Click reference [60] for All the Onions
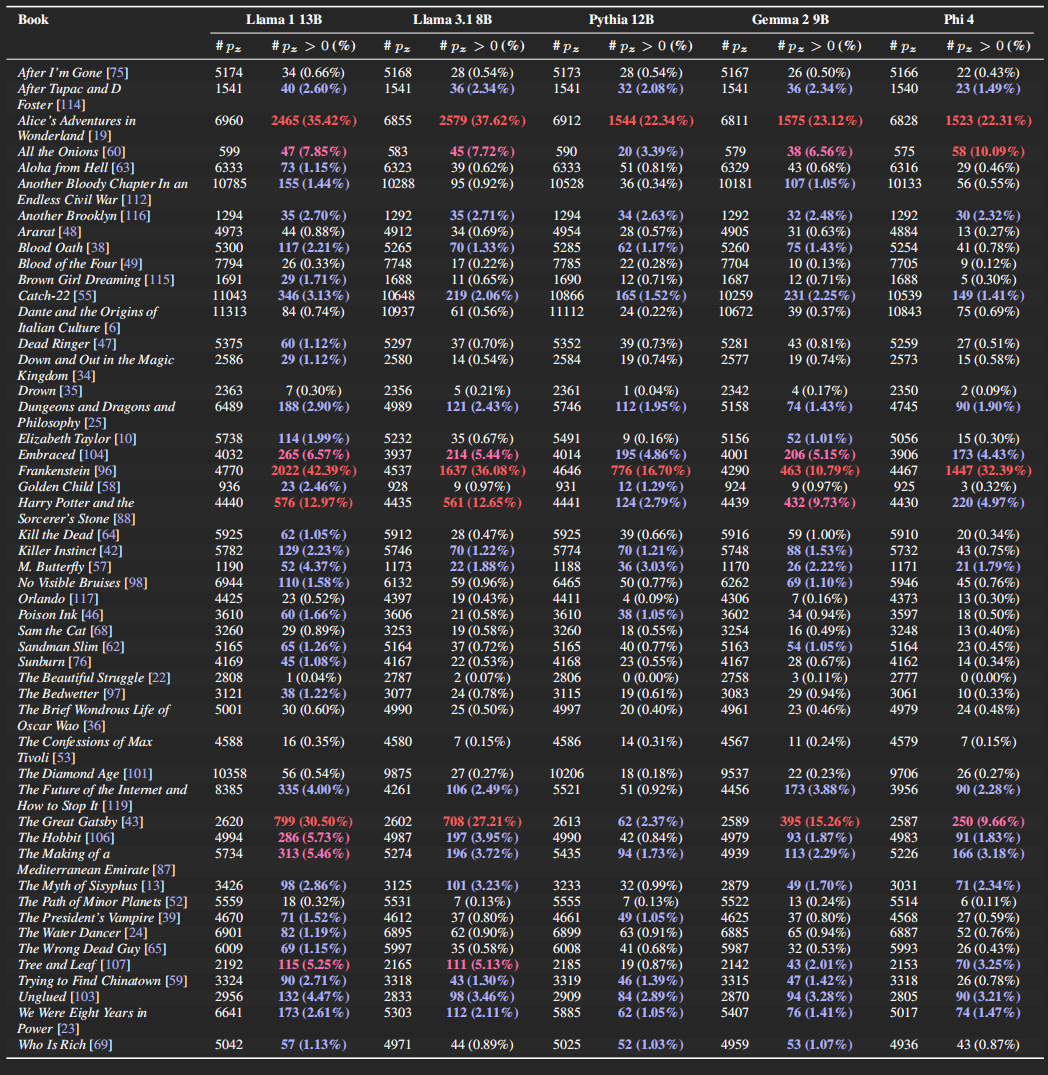This screenshot has width=1048, height=1075. coord(114,152)
